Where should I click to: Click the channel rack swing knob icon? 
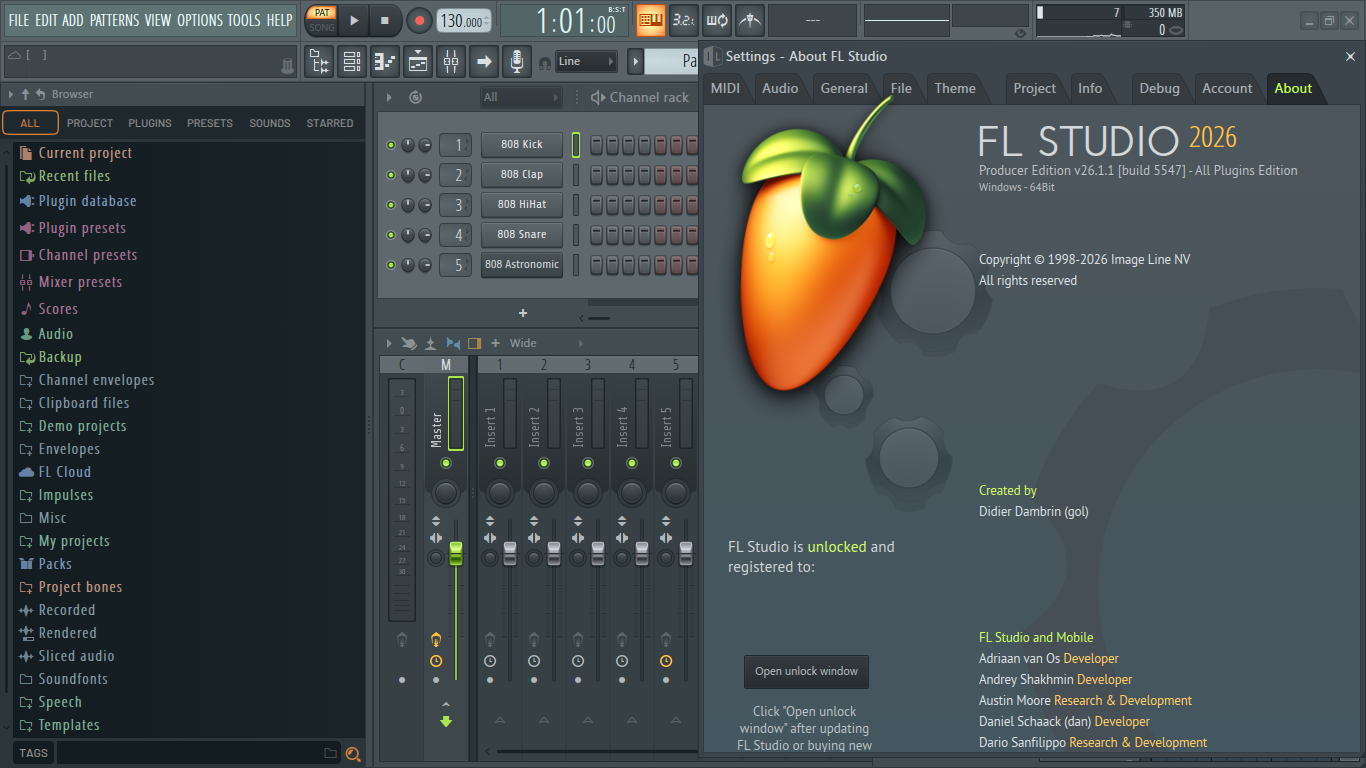416,97
